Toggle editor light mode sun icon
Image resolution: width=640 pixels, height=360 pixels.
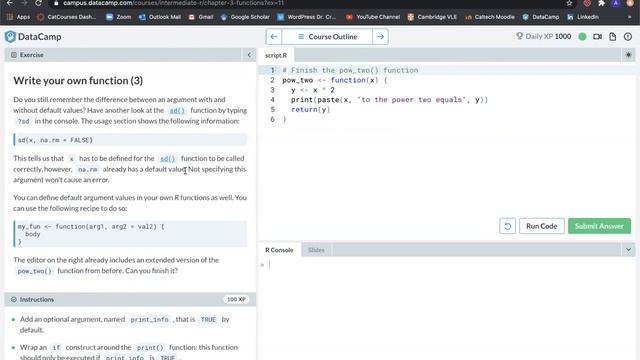pos(628,55)
